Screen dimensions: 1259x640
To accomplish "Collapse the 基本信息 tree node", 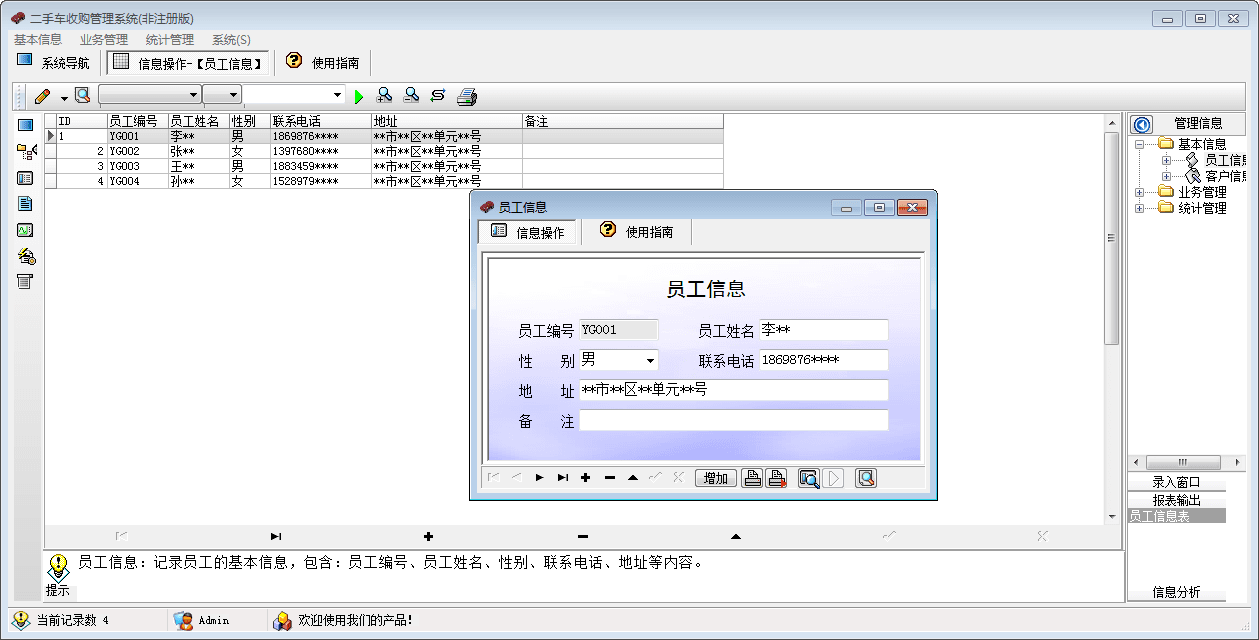I will point(1140,144).
